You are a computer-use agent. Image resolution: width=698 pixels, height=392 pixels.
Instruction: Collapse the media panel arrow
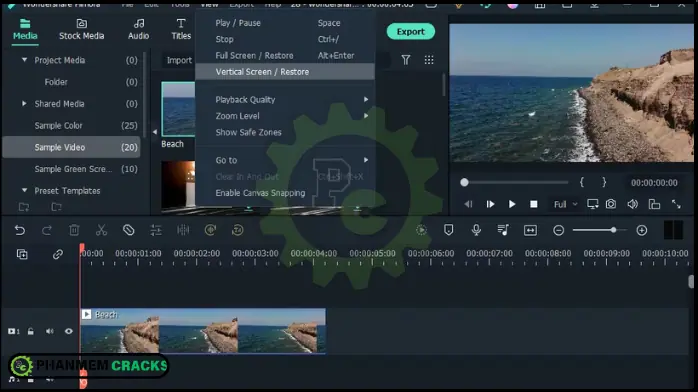[x=154, y=132]
